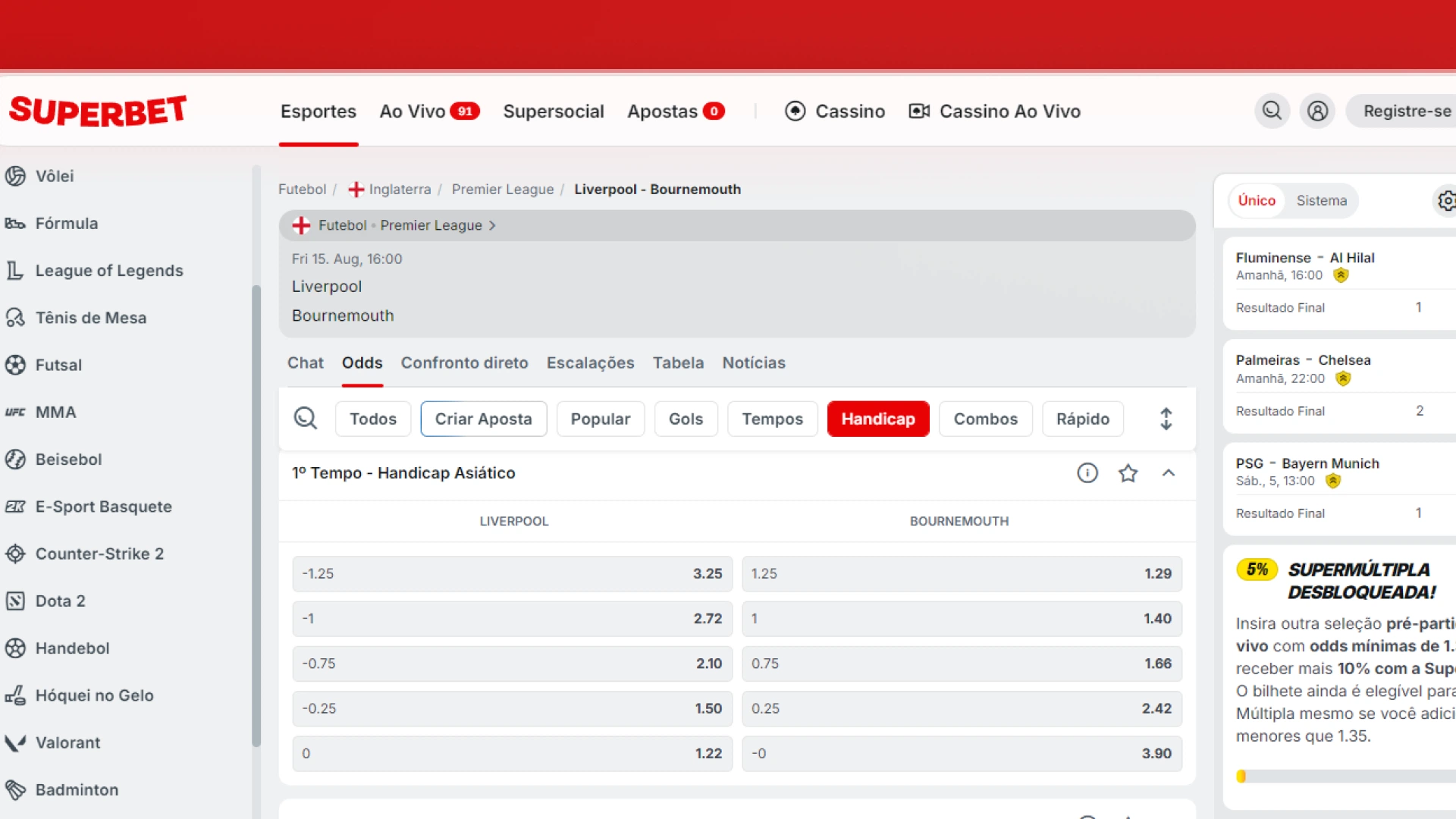Click the Futsal ball icon

(15, 365)
